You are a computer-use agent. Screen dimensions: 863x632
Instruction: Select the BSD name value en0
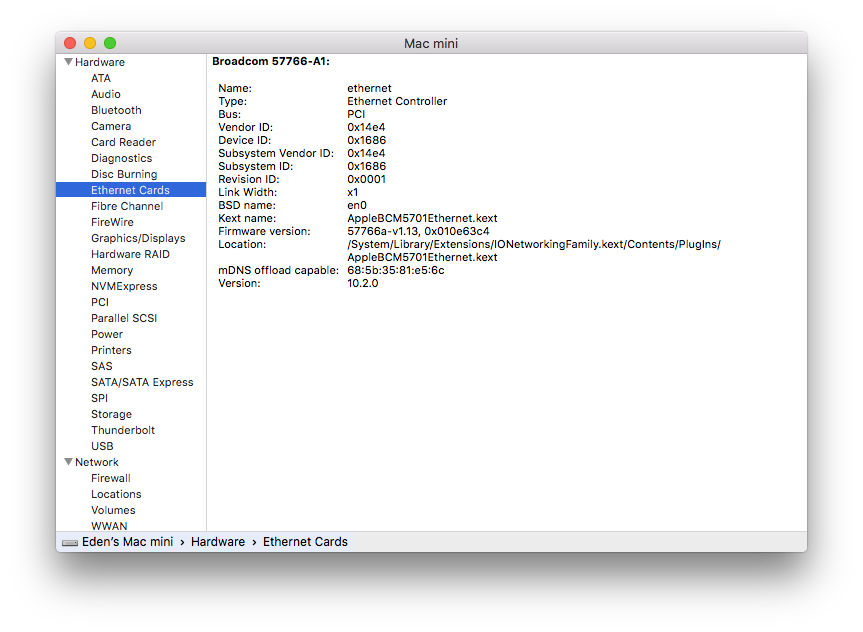coord(357,205)
